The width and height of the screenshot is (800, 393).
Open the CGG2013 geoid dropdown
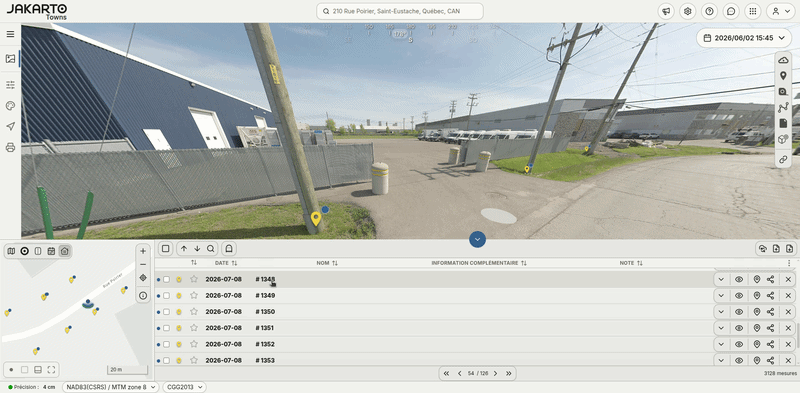[x=184, y=387]
